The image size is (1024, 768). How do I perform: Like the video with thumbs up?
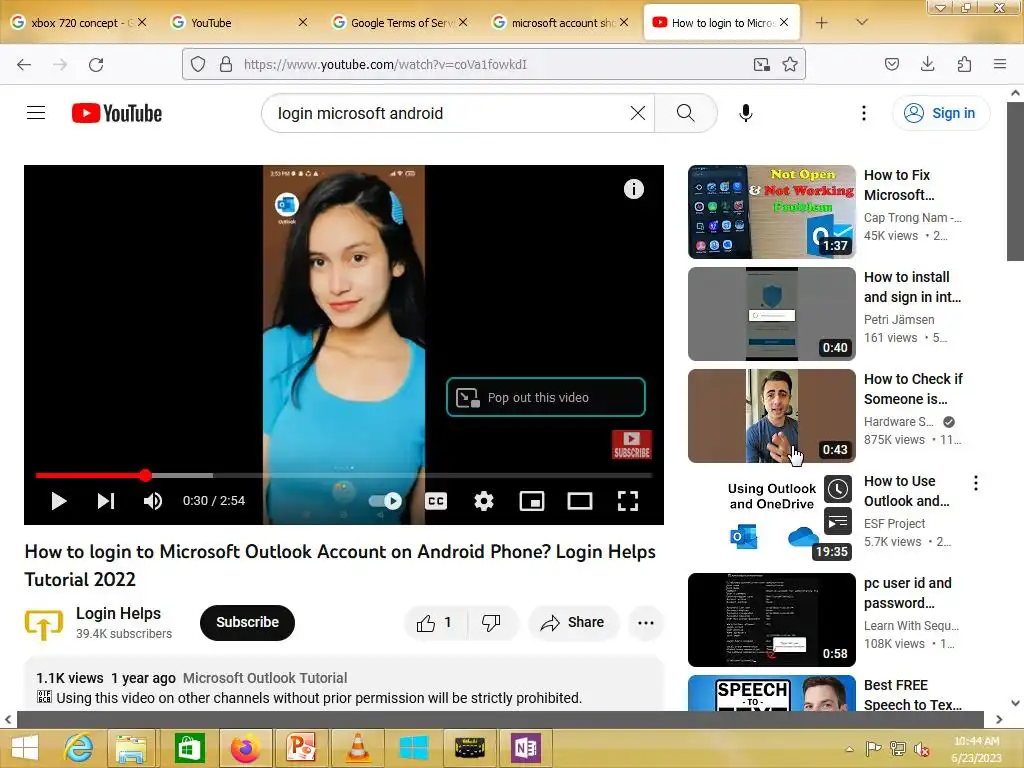pos(435,622)
